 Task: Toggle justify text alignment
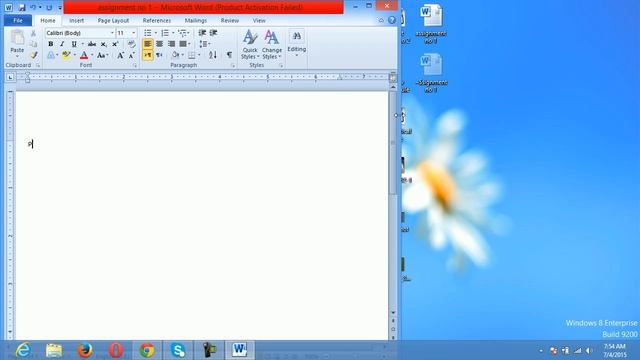183,44
